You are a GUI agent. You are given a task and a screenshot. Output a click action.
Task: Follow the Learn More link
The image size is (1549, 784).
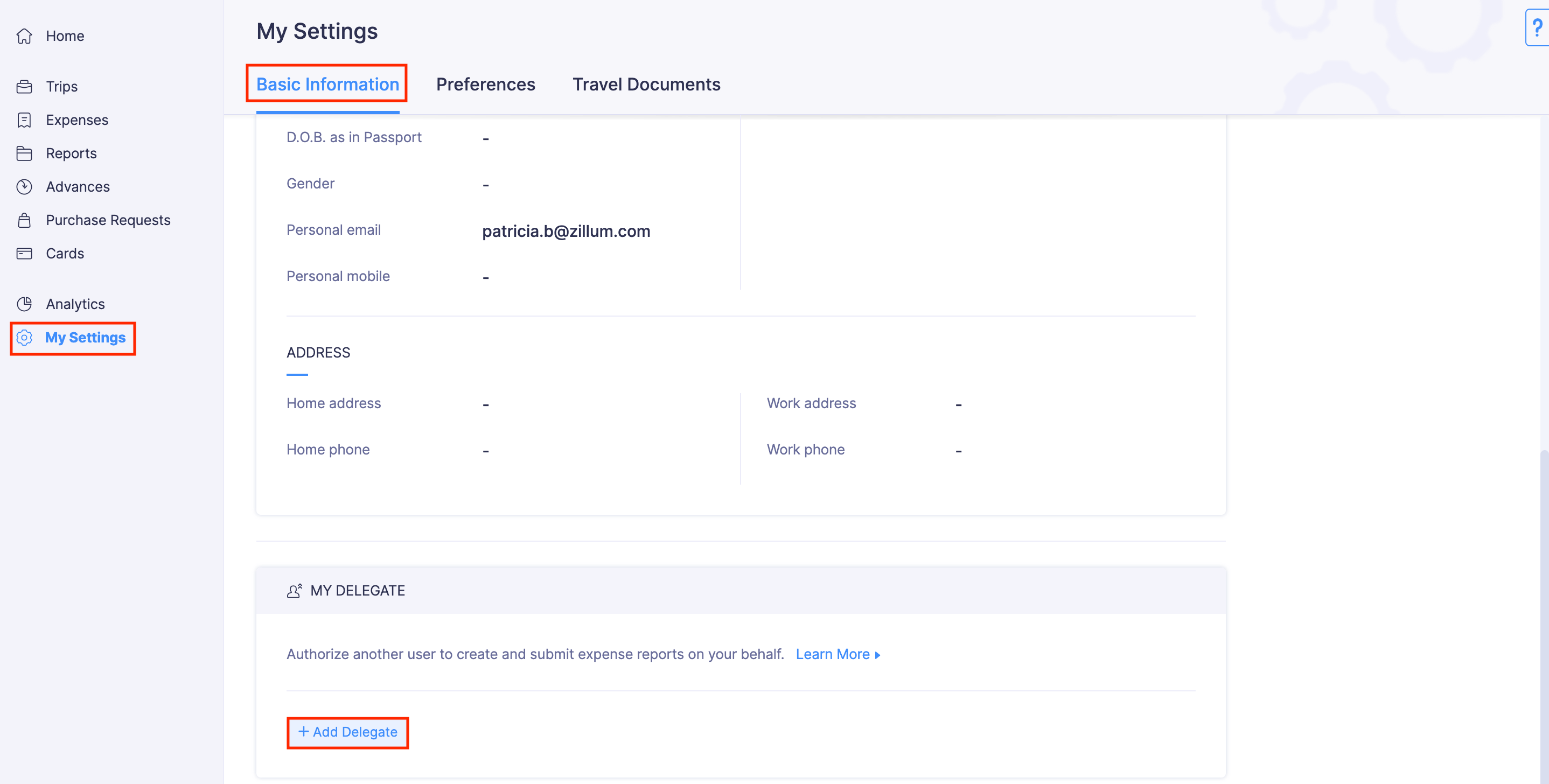tap(832, 654)
